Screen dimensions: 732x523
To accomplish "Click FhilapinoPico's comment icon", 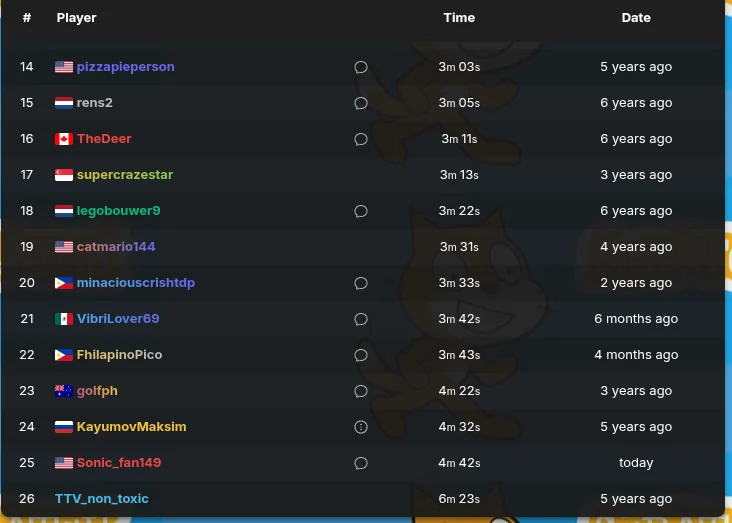I will tap(361, 355).
